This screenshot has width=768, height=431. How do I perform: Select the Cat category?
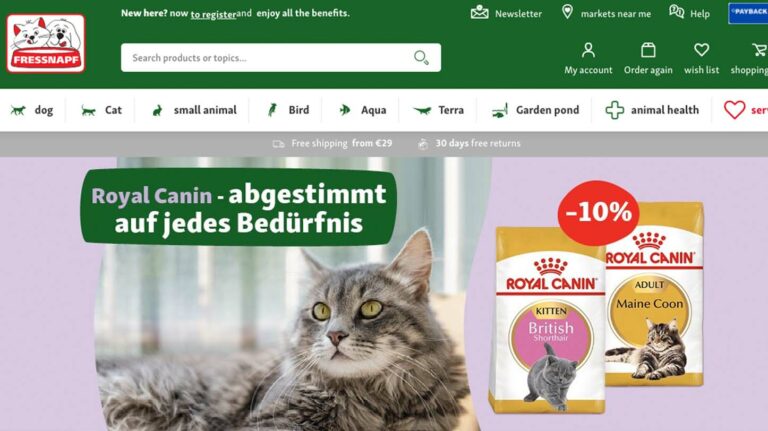101,110
